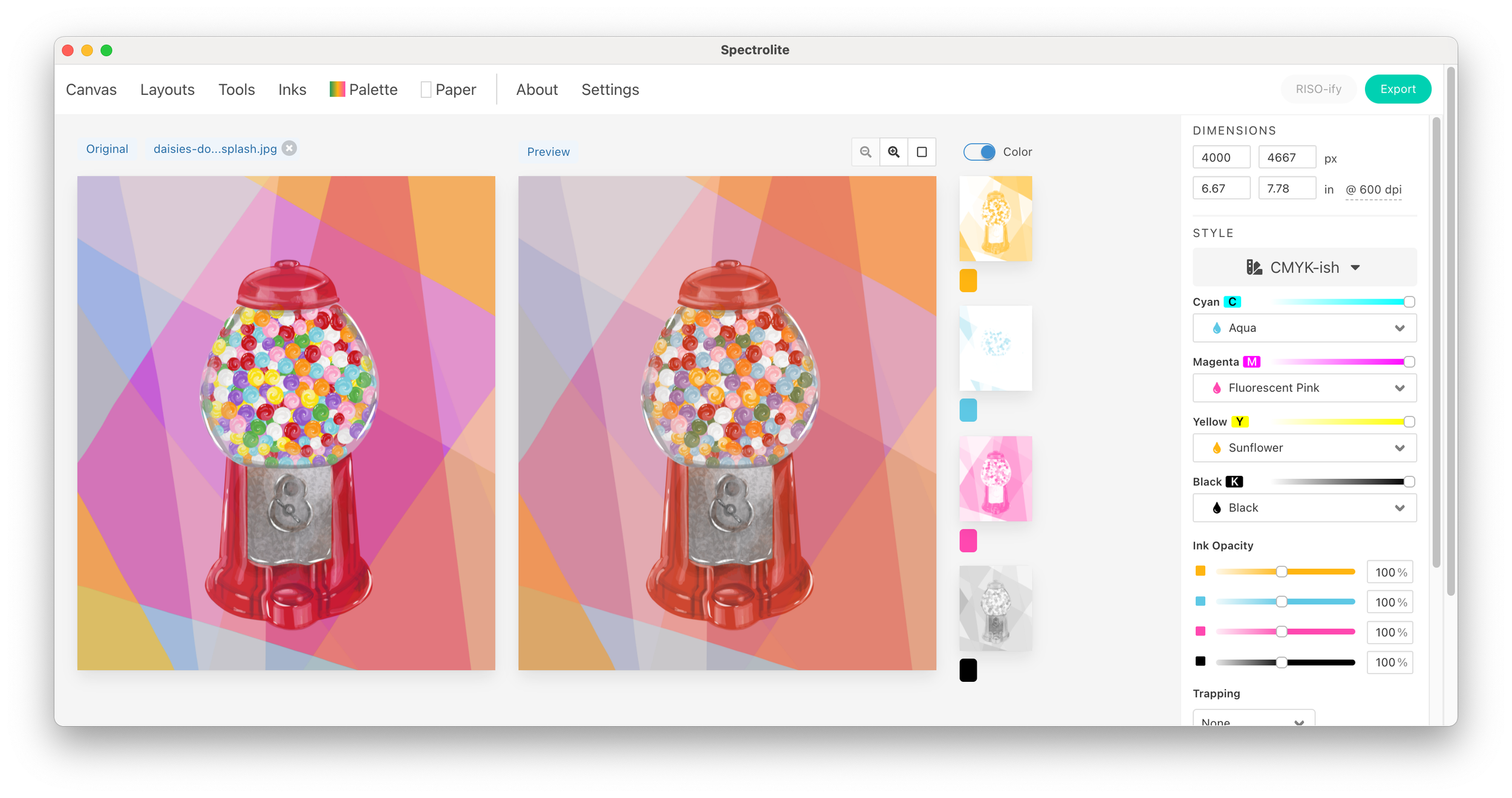The image size is (1512, 798).
Task: Toggle the Color preview switch
Action: point(979,152)
